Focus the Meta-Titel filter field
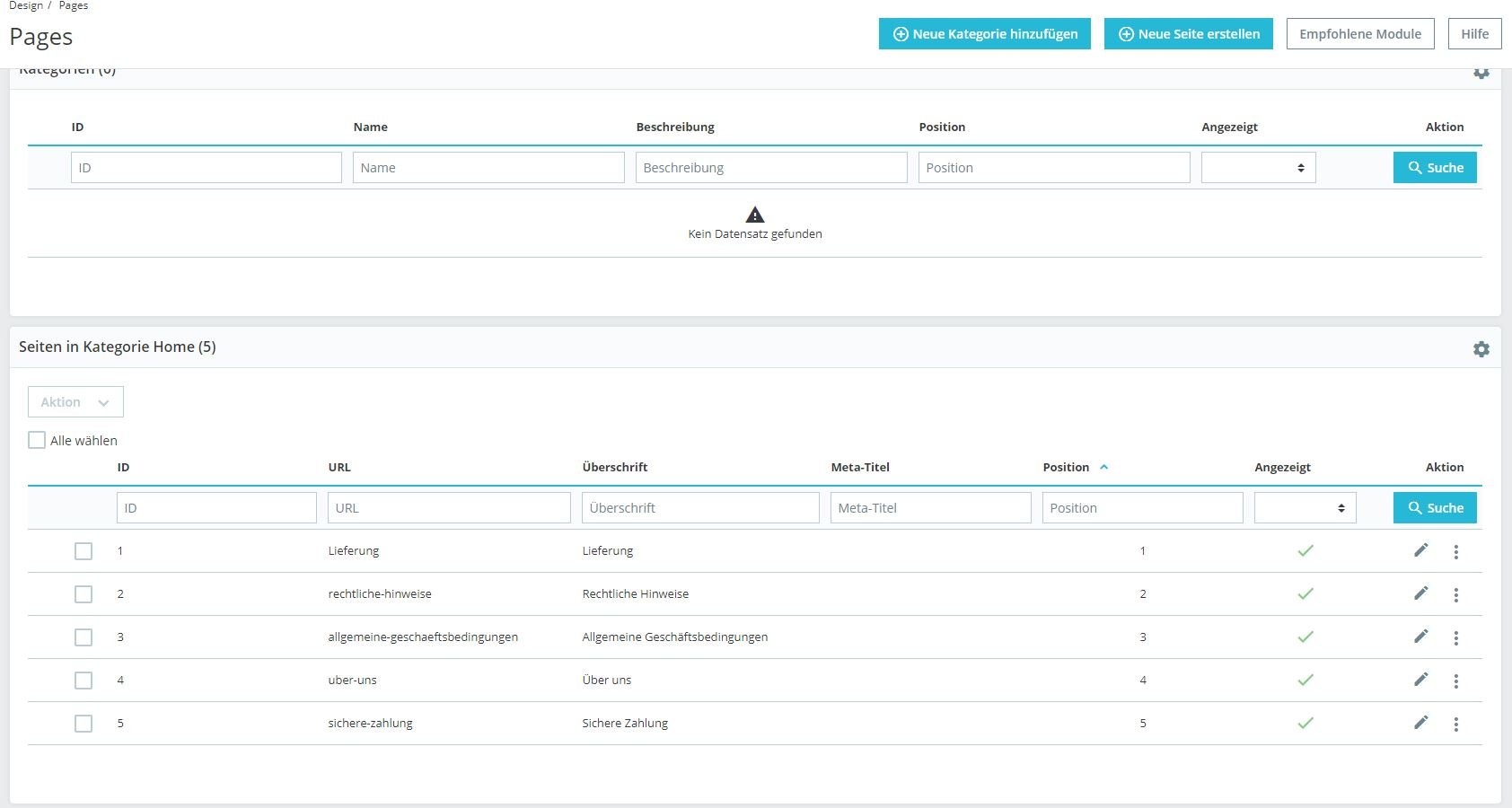 point(931,508)
